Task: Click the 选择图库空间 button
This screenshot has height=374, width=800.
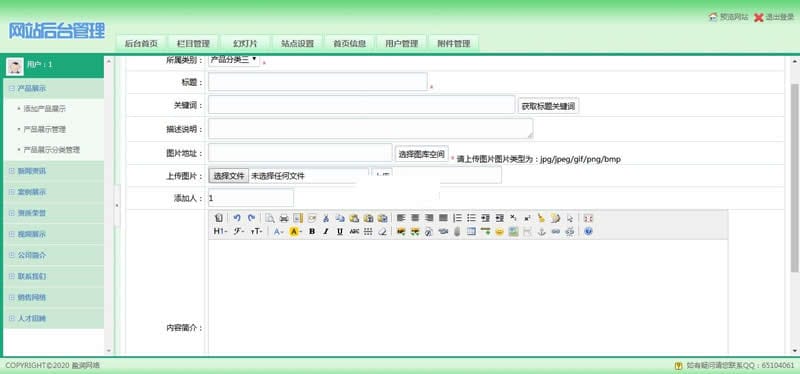Action: (421, 154)
